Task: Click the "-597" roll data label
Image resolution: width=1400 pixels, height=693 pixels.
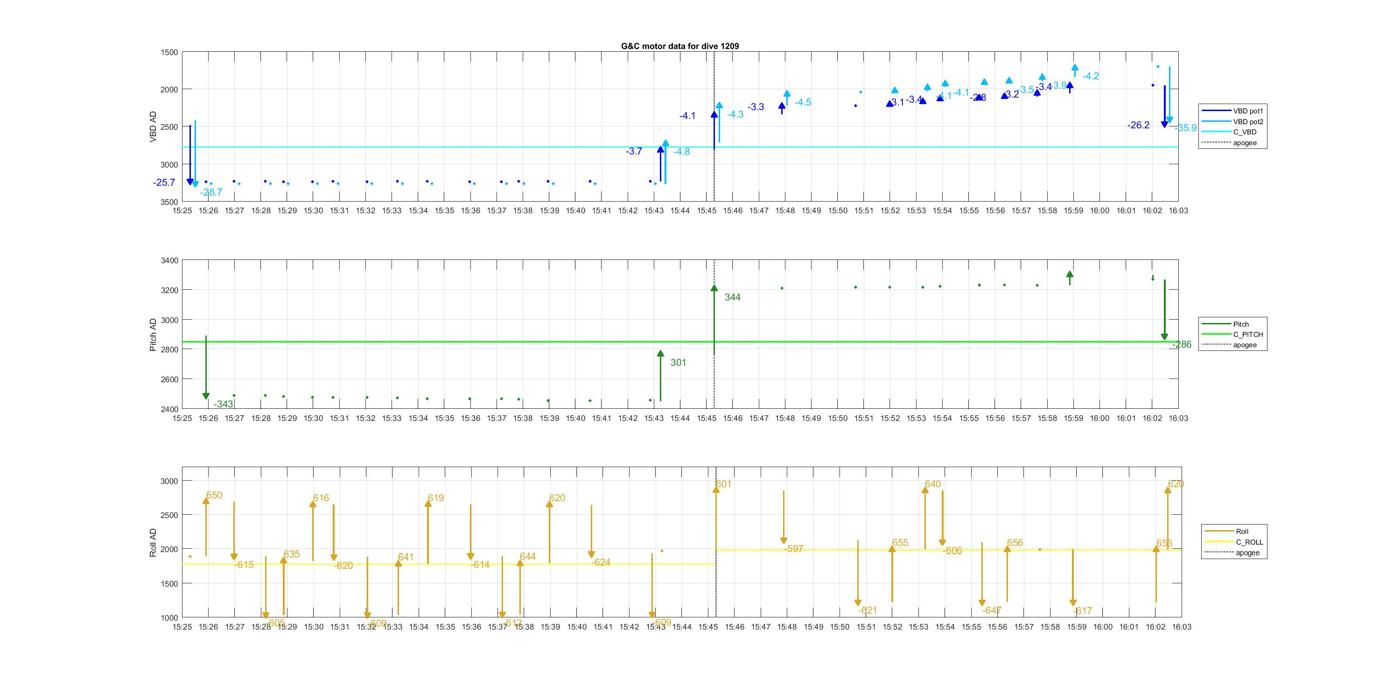Action: [794, 549]
